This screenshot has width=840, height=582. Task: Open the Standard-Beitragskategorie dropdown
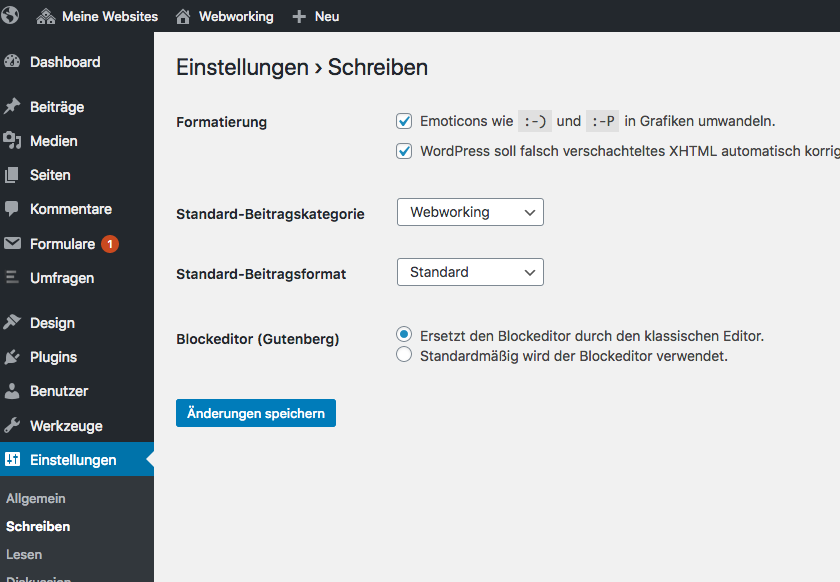tap(470, 212)
